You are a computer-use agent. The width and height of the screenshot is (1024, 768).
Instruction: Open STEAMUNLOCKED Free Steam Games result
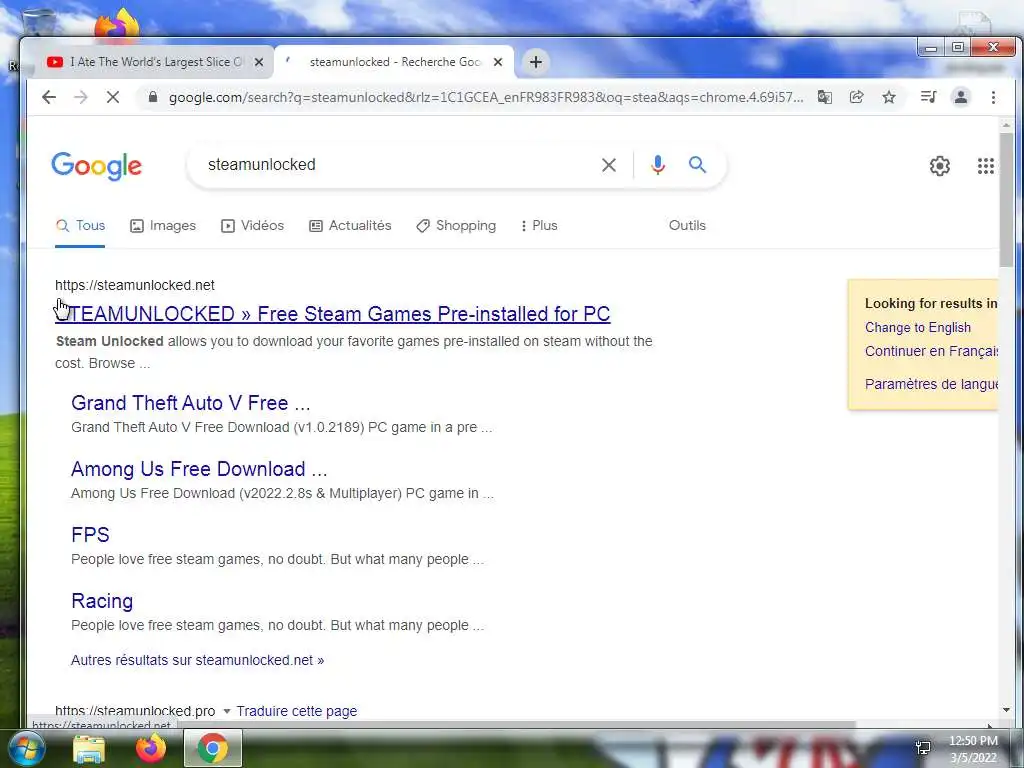332,314
